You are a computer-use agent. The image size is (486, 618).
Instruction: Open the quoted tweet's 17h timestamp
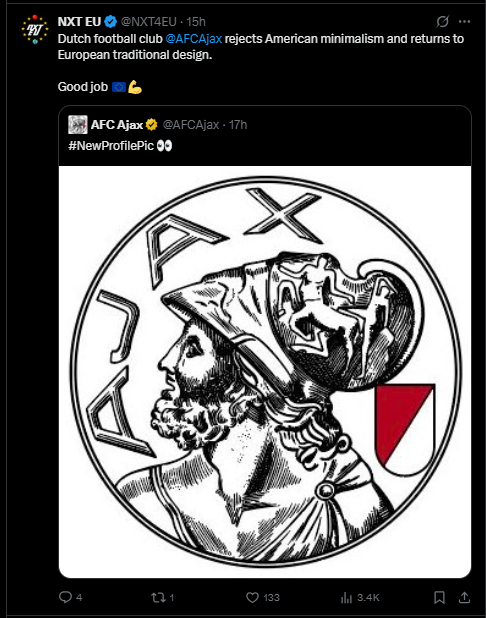(238, 125)
